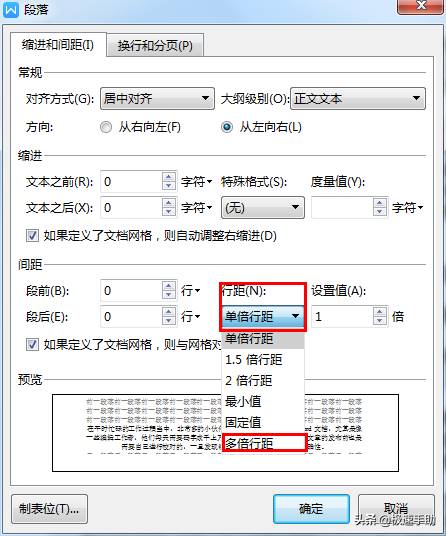This screenshot has height=536, width=446.
Task: Increase 段前 spacing with up arrow
Action: point(169,286)
